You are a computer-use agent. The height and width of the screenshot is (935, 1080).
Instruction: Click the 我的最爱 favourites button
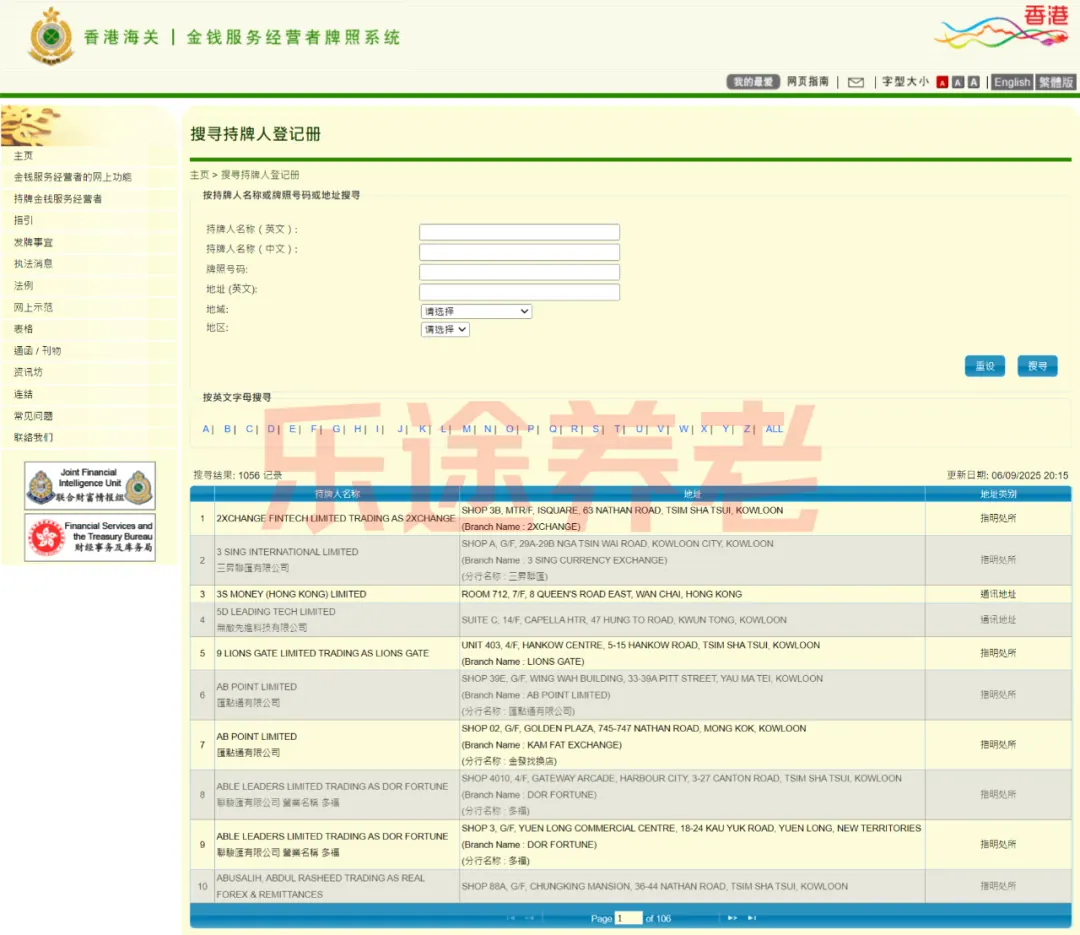(753, 82)
